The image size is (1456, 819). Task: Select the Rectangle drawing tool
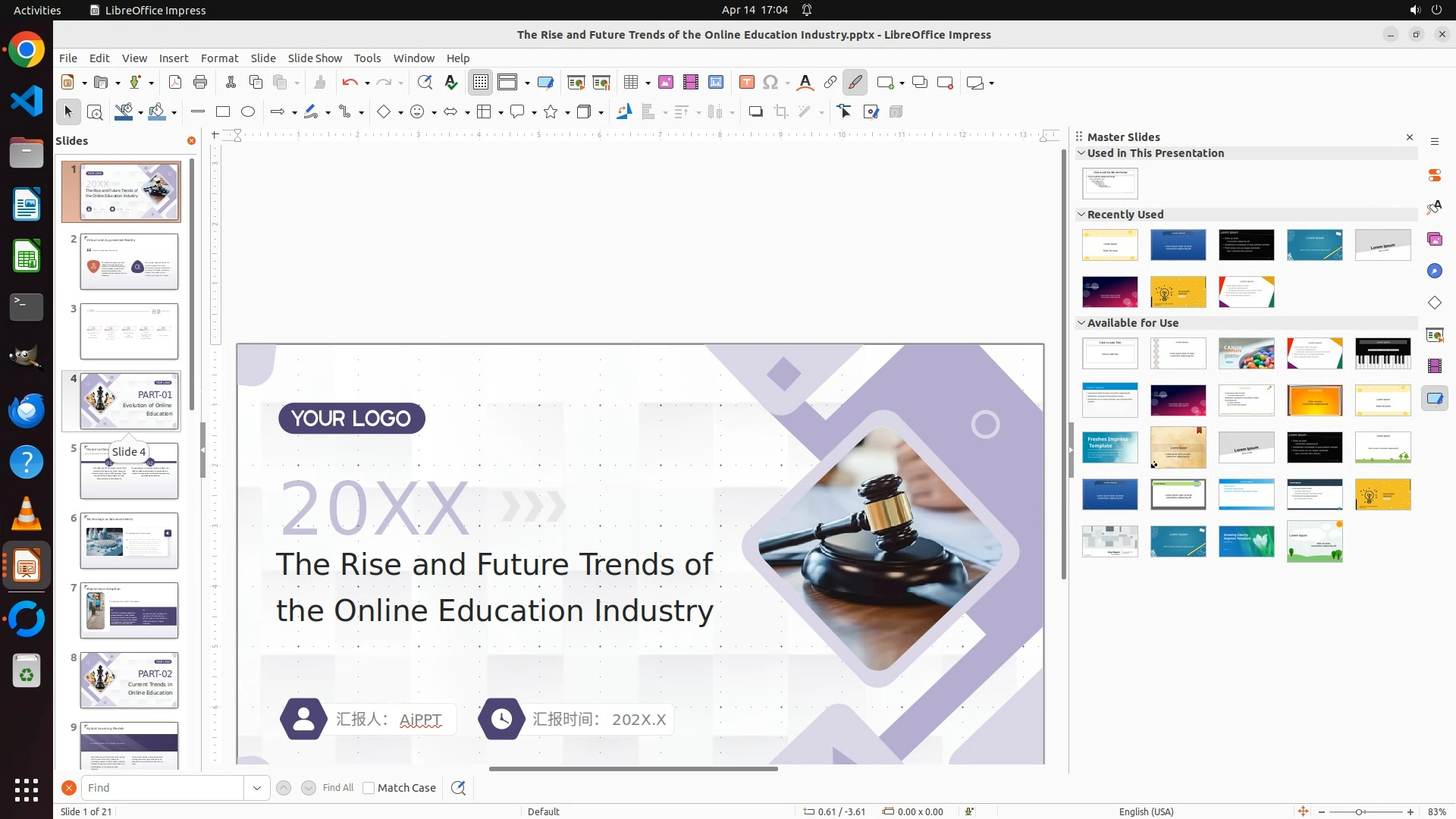point(223,112)
